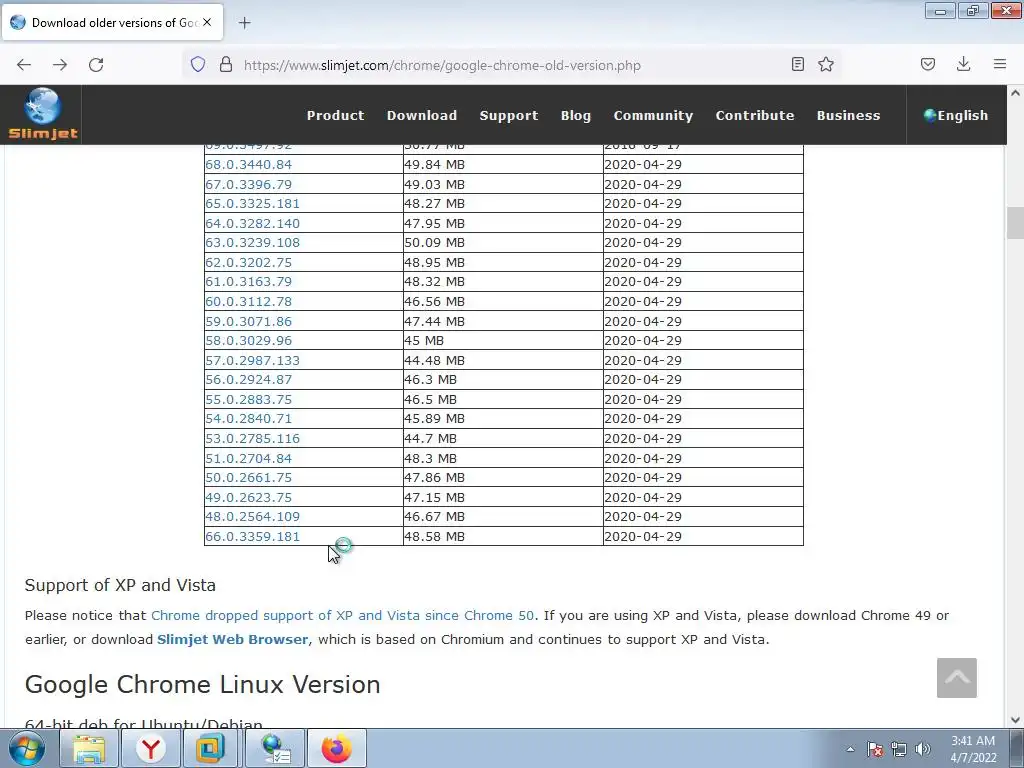Reload the current page

coord(96,65)
